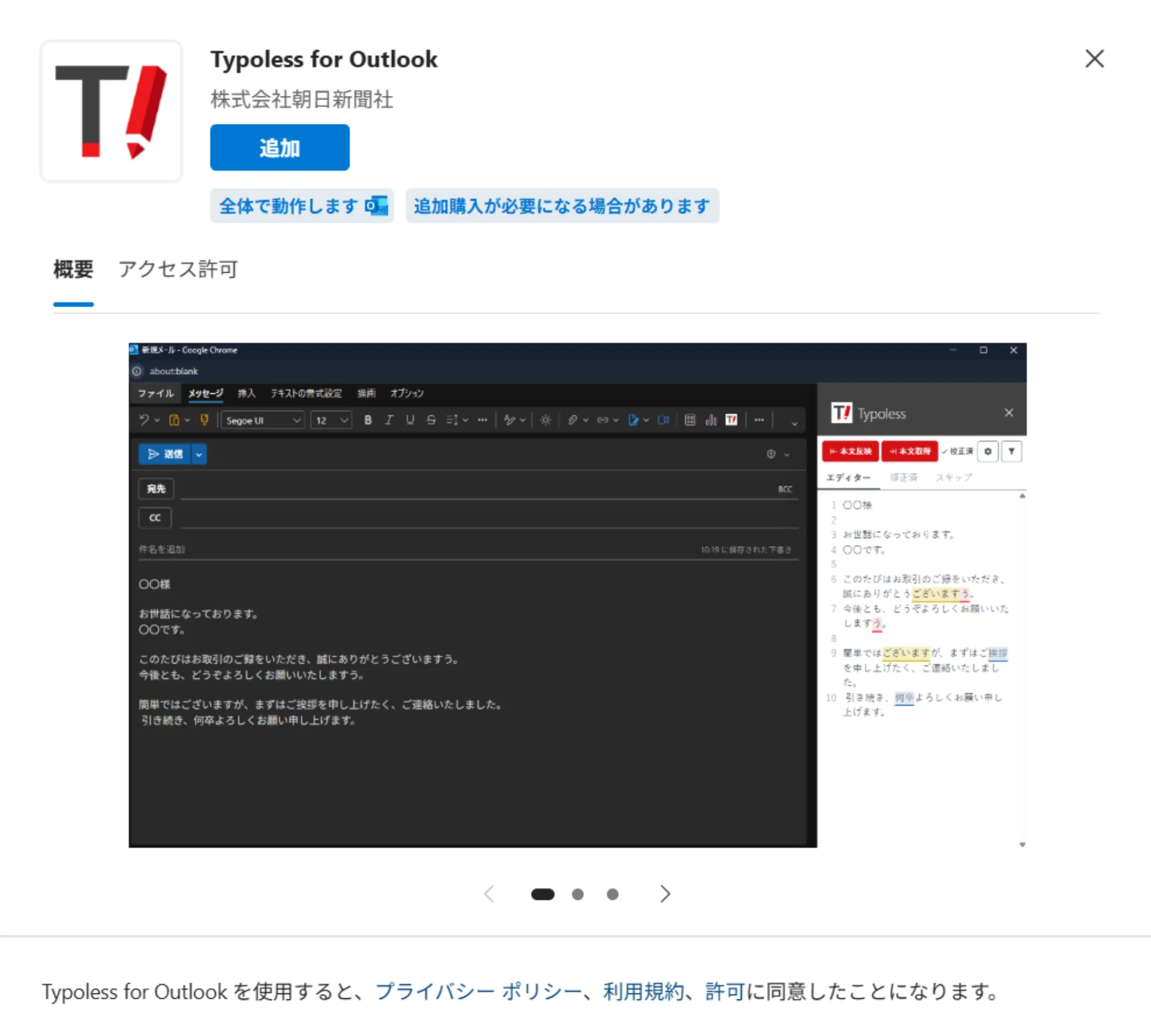The width and height of the screenshot is (1151, 1036).
Task: Expand the ribbon chevron at toolbar's right end
Action: [x=794, y=423]
